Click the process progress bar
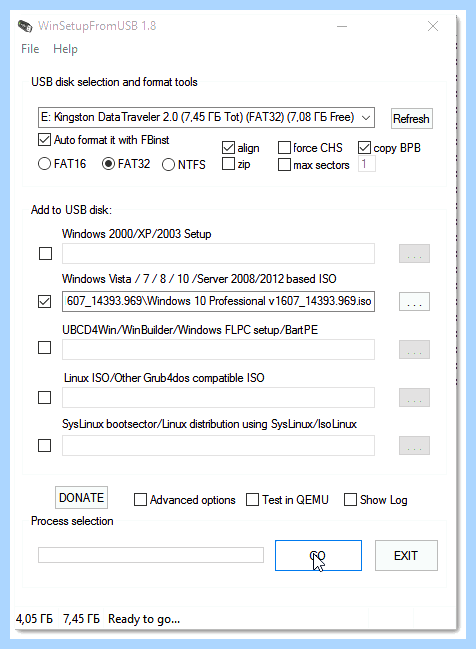The height and width of the screenshot is (649, 476). pyautogui.click(x=151, y=555)
